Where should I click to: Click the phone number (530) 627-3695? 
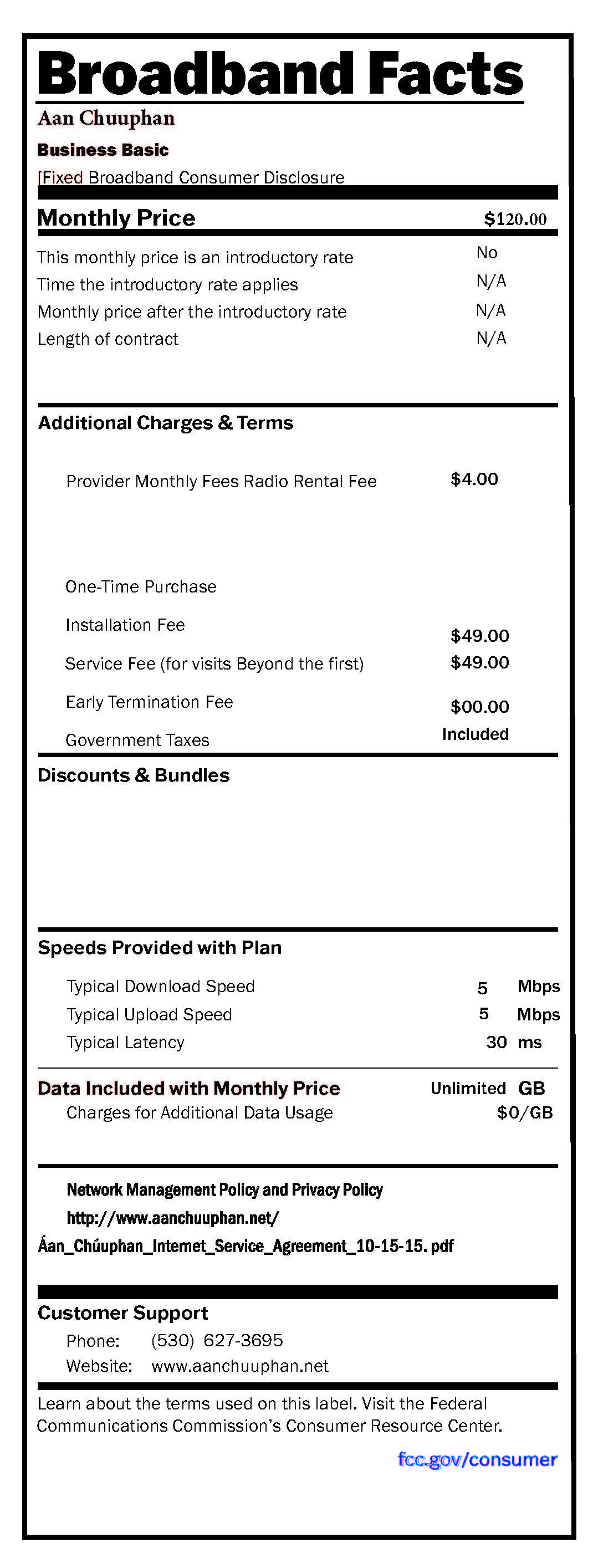217,1340
